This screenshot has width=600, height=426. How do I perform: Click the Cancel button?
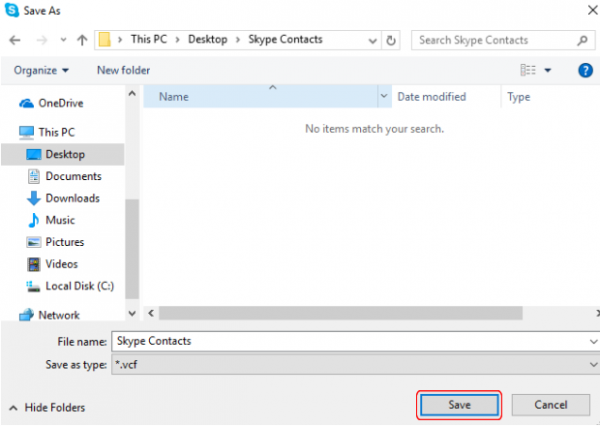click(551, 404)
